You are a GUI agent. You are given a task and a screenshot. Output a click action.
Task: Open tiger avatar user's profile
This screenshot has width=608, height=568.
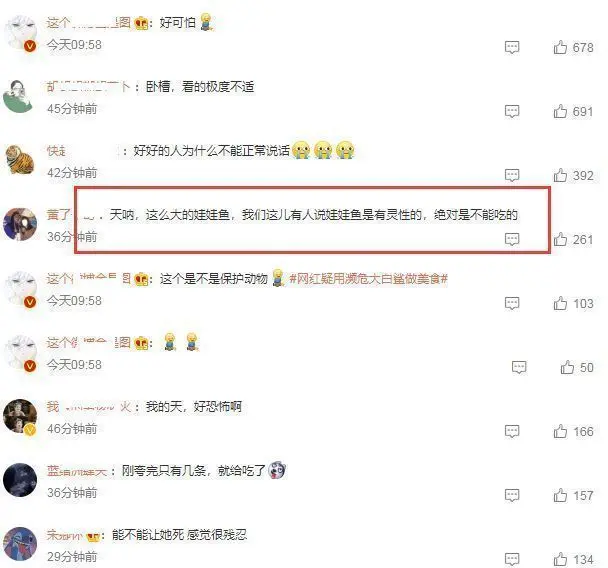20,159
